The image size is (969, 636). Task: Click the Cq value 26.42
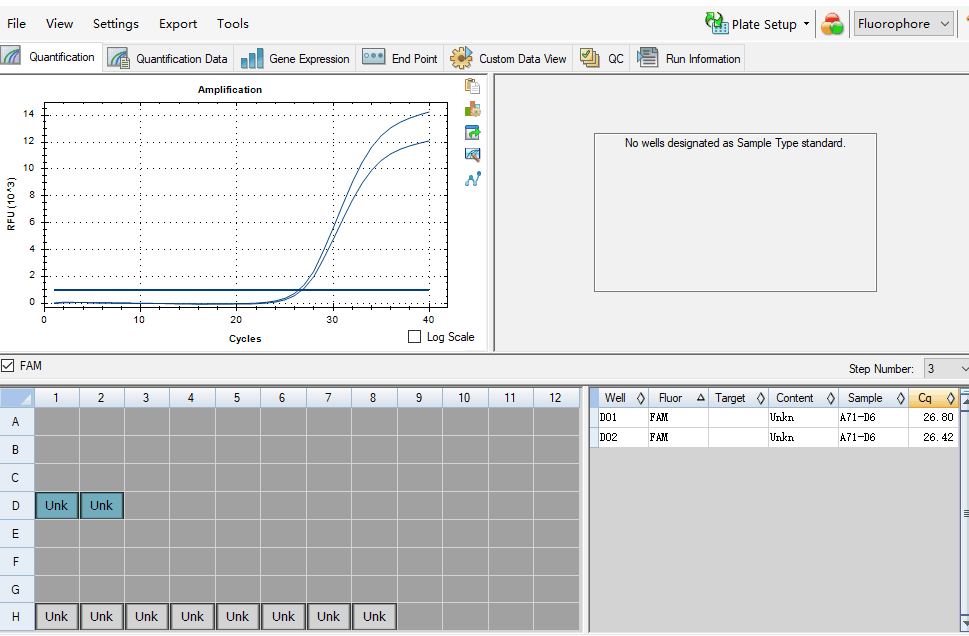pos(938,437)
